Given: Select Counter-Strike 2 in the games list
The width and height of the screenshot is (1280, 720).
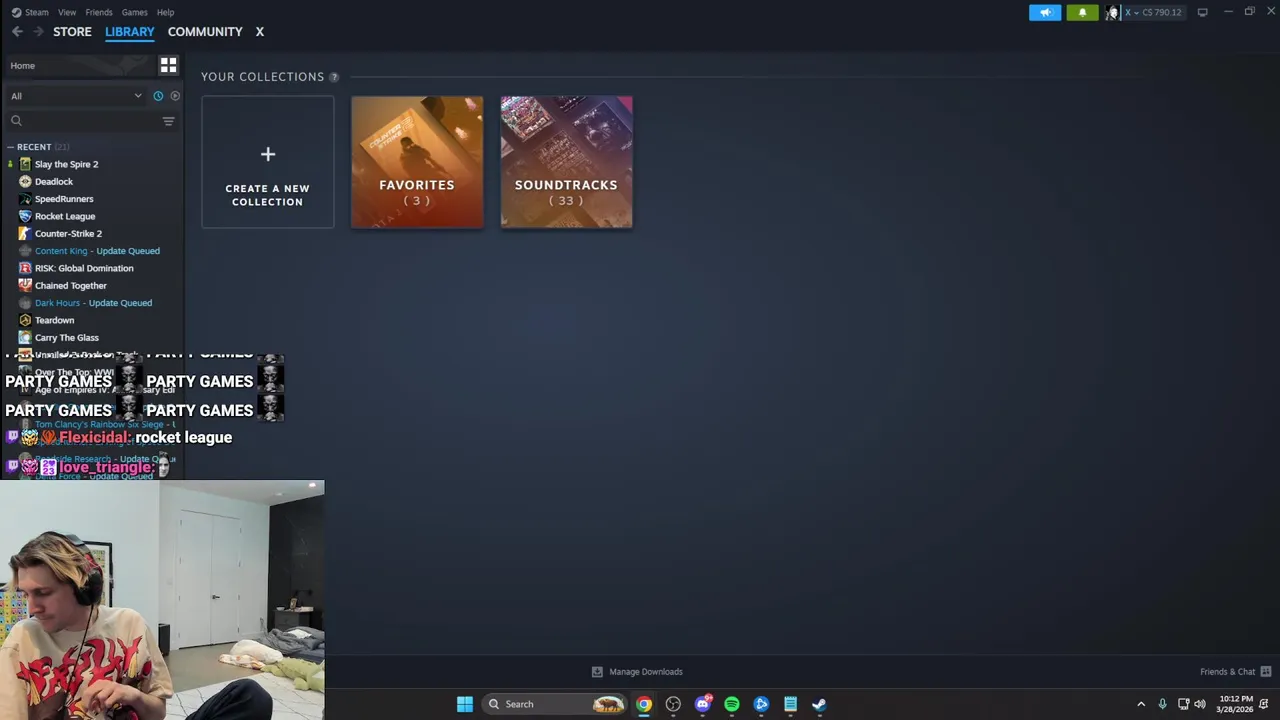Looking at the screenshot, I should (68, 234).
